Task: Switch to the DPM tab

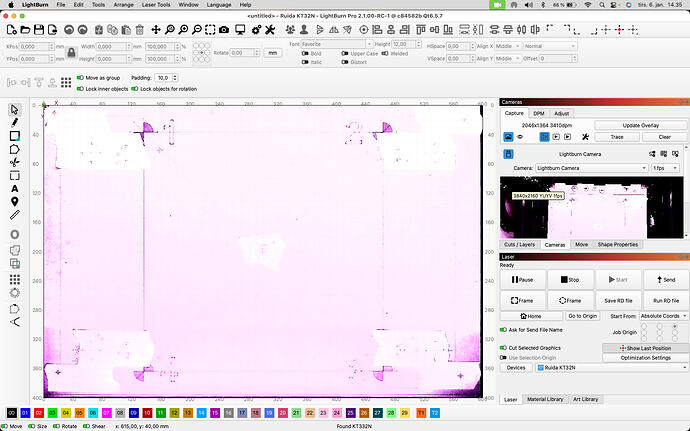Action: point(539,114)
